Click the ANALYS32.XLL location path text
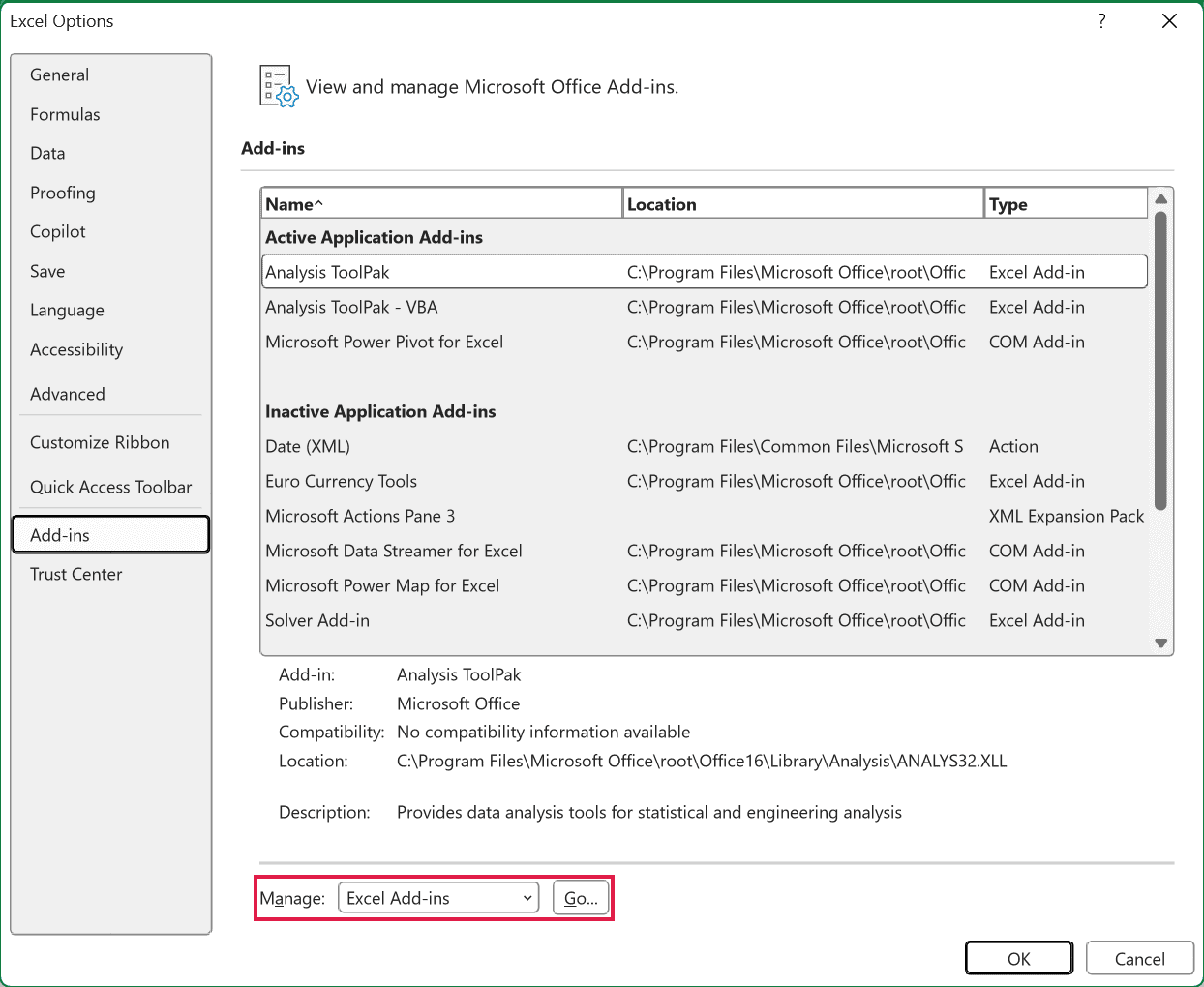This screenshot has width=1204, height=987. pos(702,761)
